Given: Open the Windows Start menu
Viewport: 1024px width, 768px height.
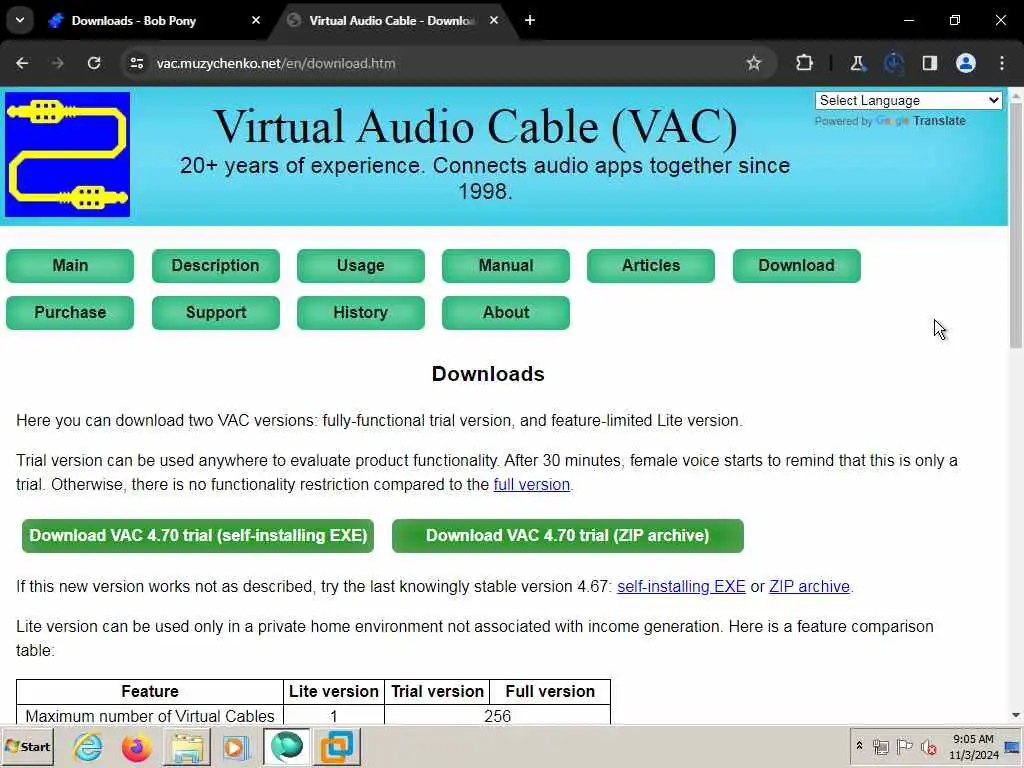Looking at the screenshot, I should [27, 747].
